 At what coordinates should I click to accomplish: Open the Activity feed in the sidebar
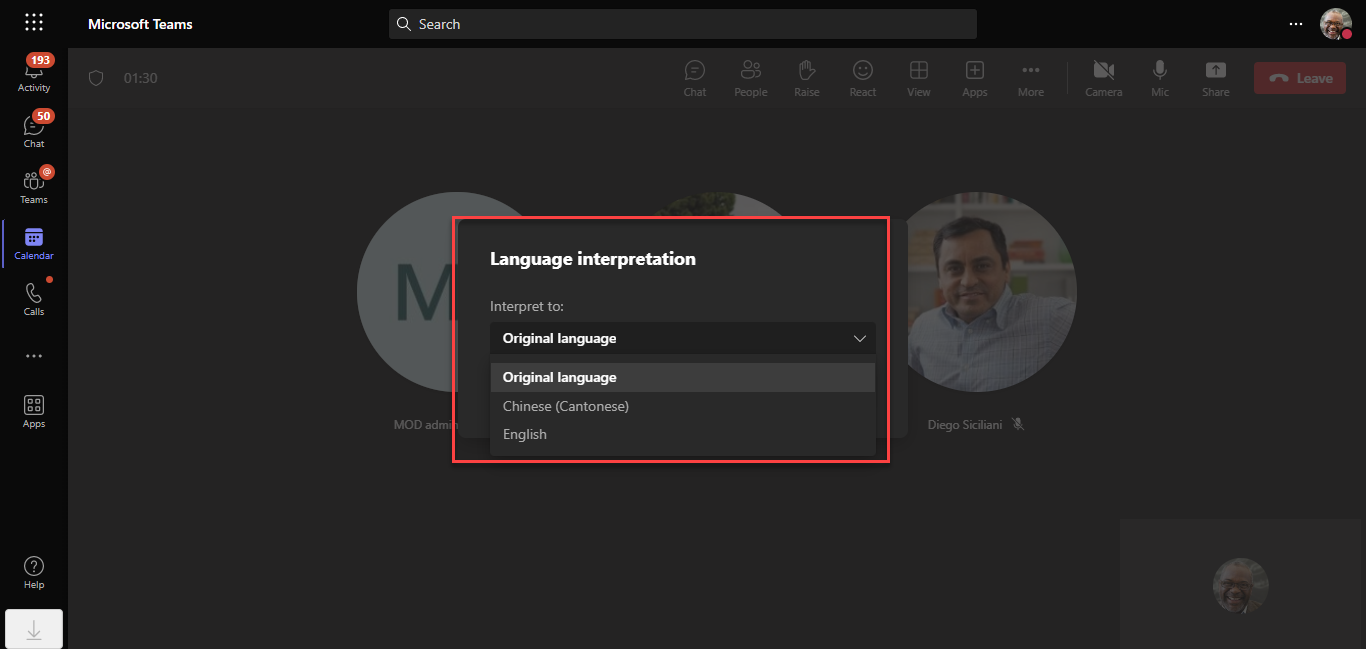[33, 70]
